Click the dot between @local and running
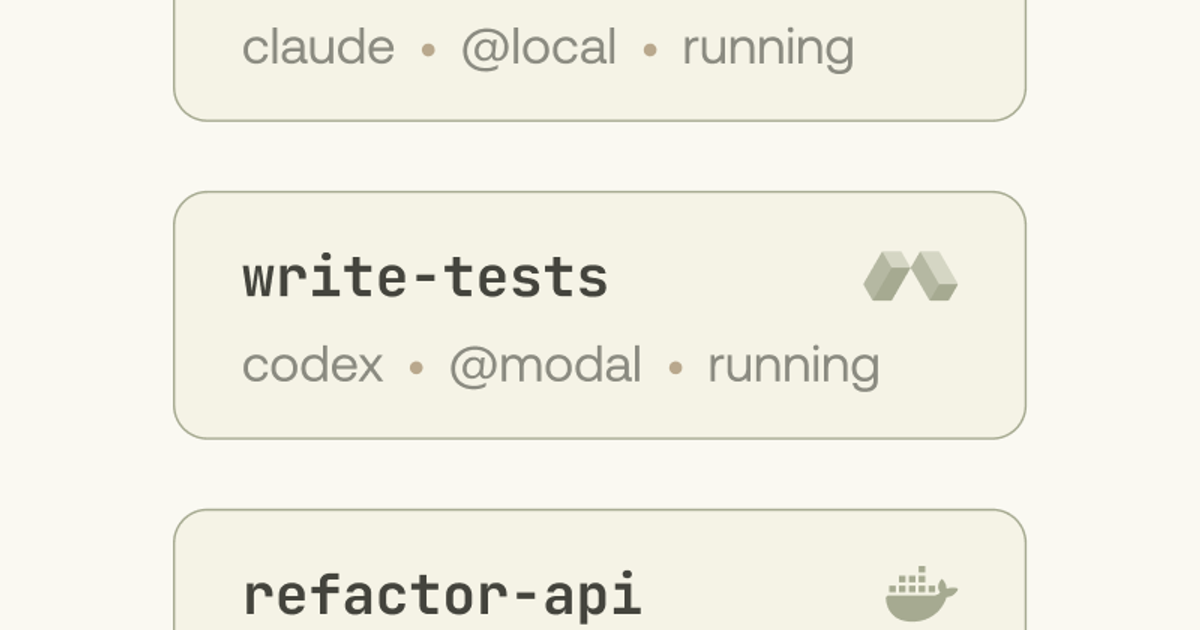1200x630 pixels. [x=649, y=49]
